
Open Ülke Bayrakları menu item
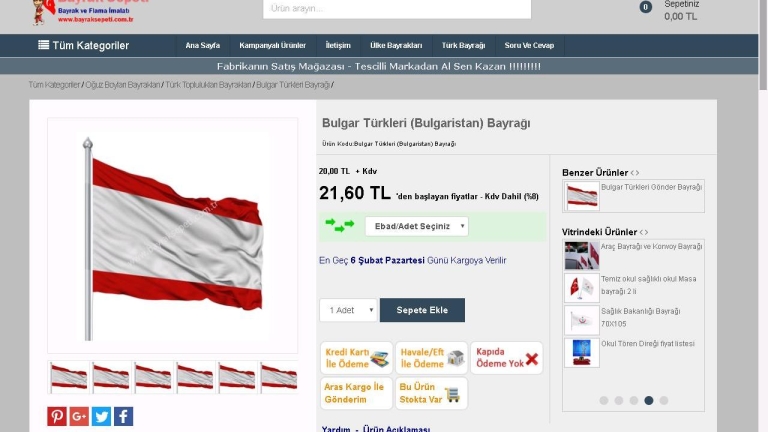[396, 46]
